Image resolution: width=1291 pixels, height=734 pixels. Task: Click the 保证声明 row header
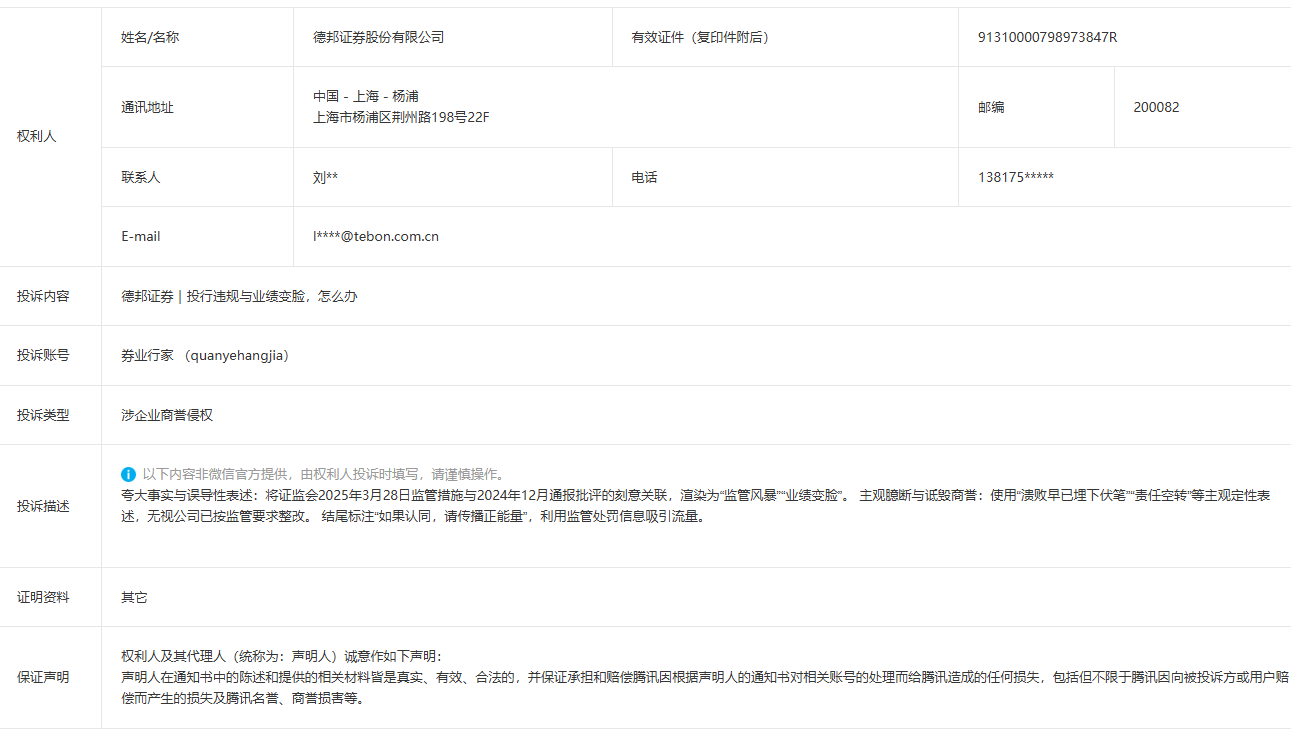pyautogui.click(x=43, y=677)
